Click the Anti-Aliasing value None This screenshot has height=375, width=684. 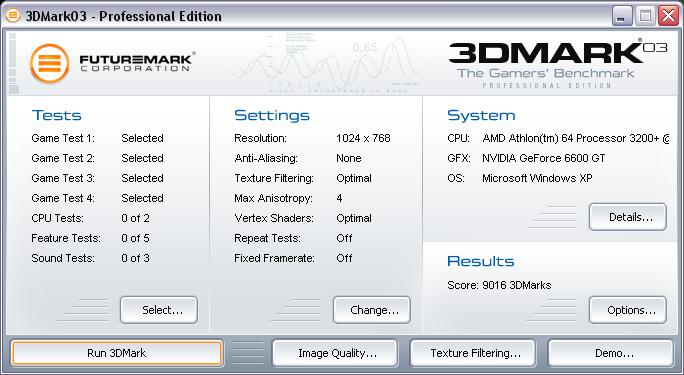[349, 158]
